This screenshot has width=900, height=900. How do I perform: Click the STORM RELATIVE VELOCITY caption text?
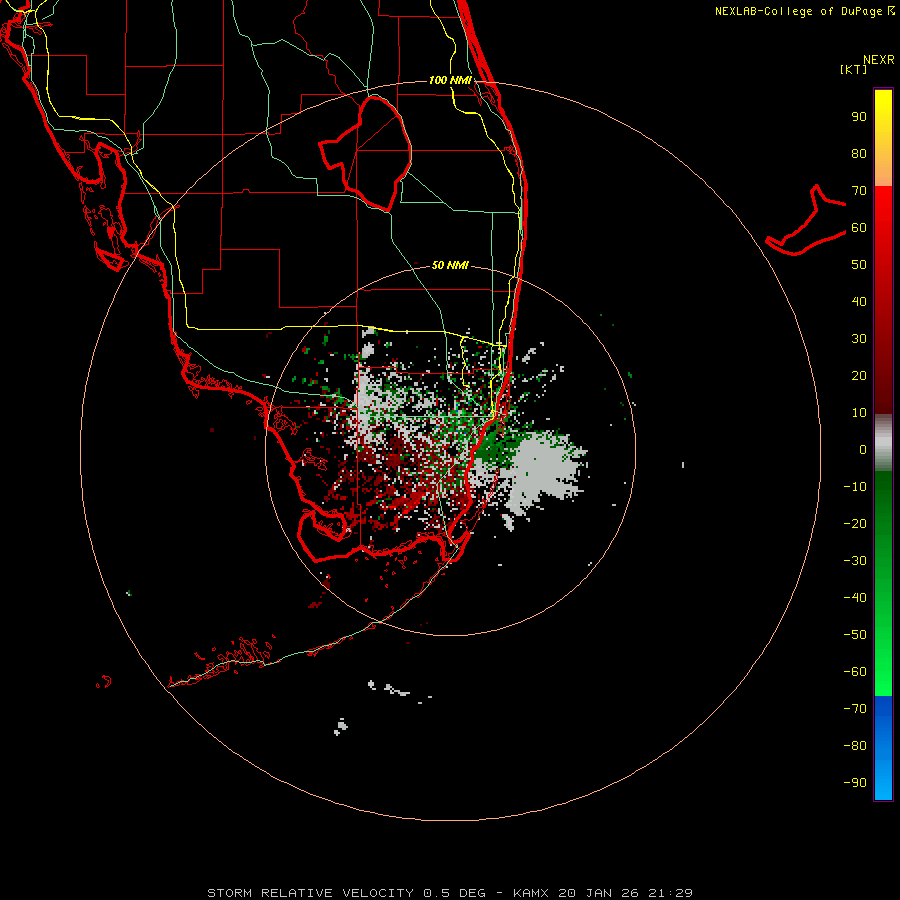310,893
